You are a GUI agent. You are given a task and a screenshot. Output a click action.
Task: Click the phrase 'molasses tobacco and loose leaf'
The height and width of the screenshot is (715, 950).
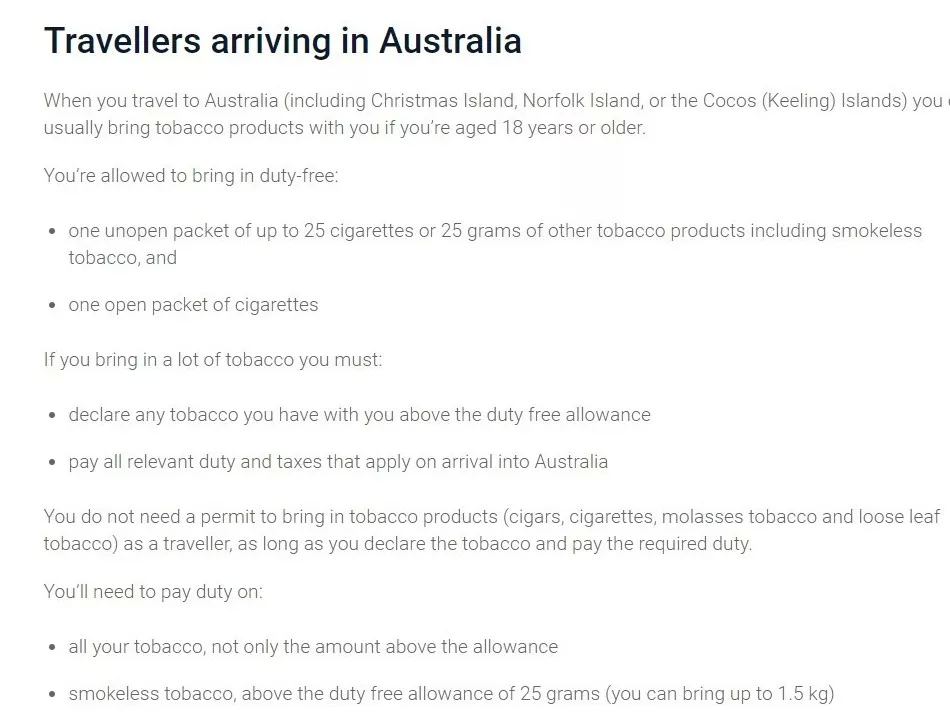click(x=800, y=516)
